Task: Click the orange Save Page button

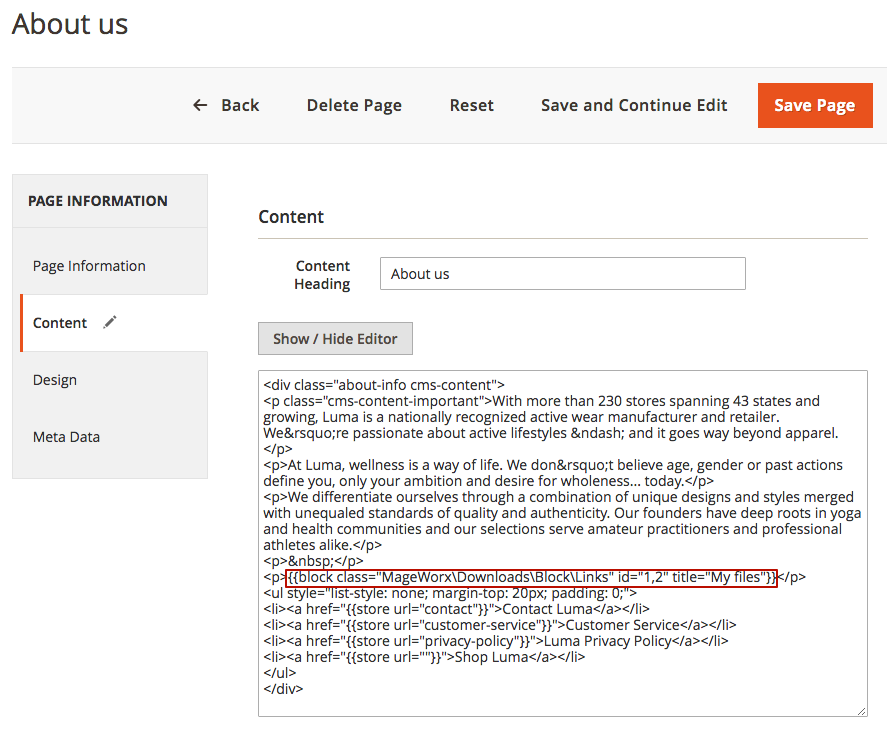Action: click(815, 105)
